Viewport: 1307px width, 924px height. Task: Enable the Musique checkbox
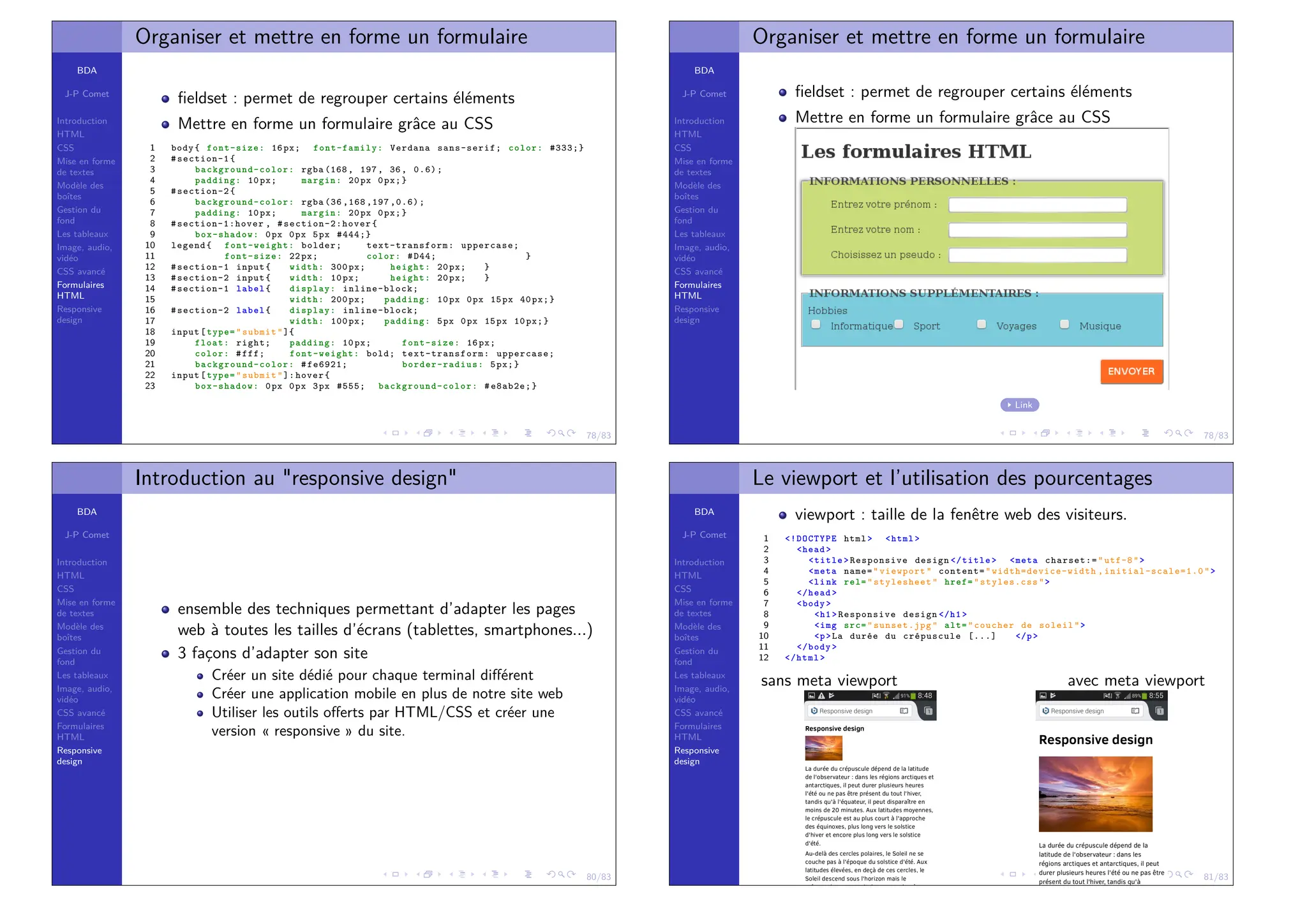[1064, 325]
